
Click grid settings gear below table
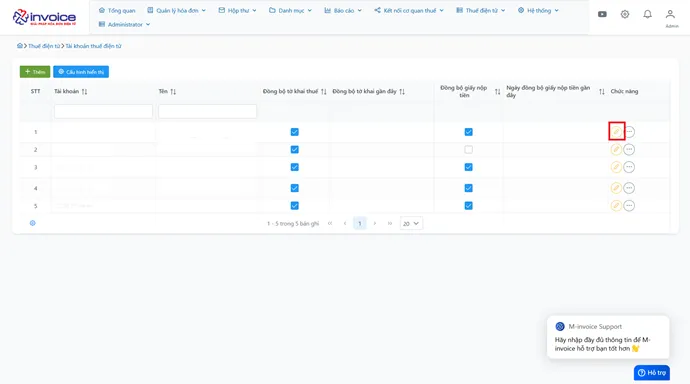tap(33, 223)
